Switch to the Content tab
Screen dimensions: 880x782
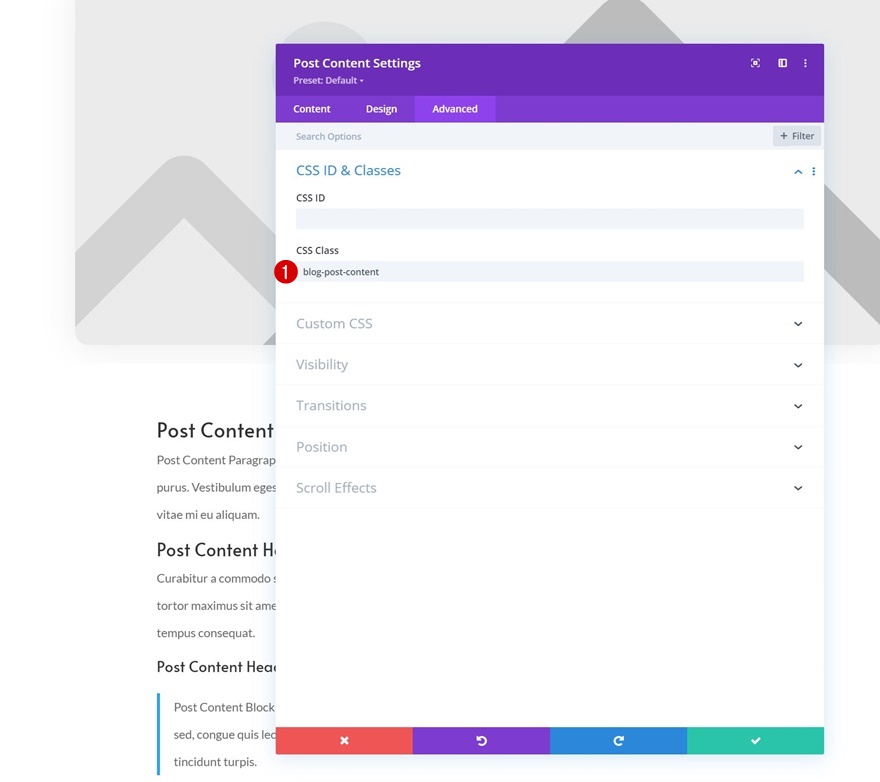pos(311,109)
